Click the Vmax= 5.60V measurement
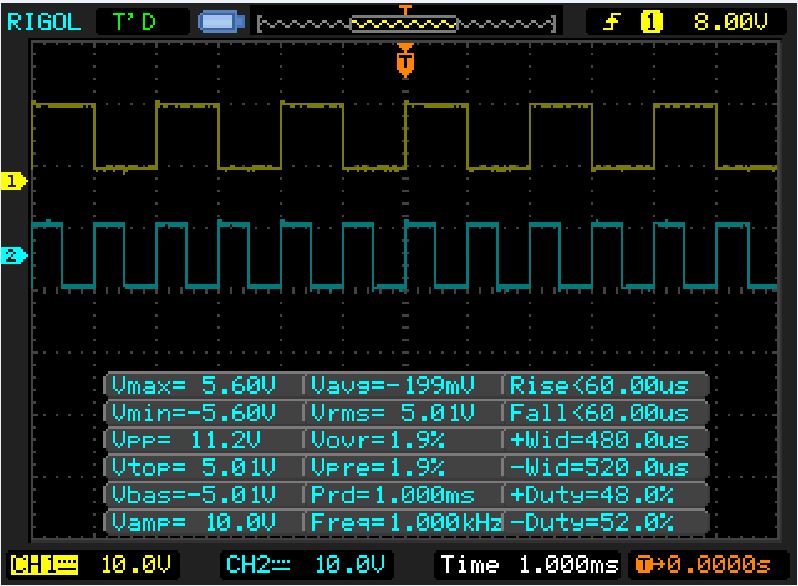Screen dimensions: 798x586 [x=194, y=385]
